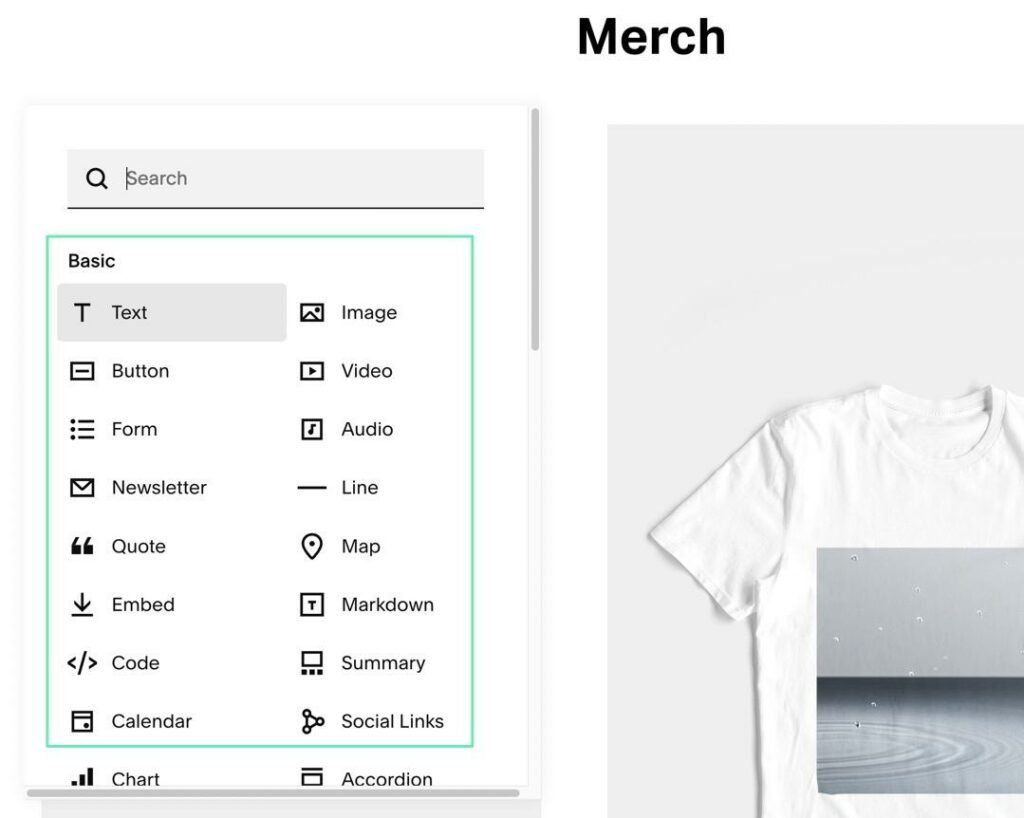Choose the Chart block entry
Viewport: 1024px width, 818px height.
(135, 779)
